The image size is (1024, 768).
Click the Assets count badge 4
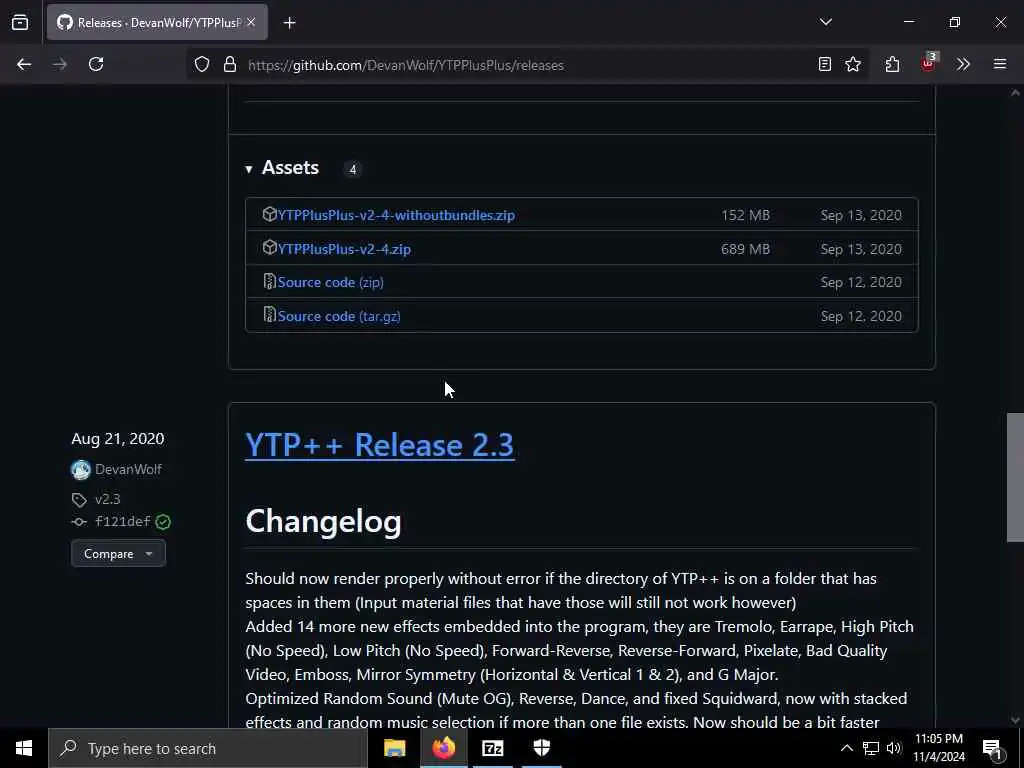coord(353,170)
